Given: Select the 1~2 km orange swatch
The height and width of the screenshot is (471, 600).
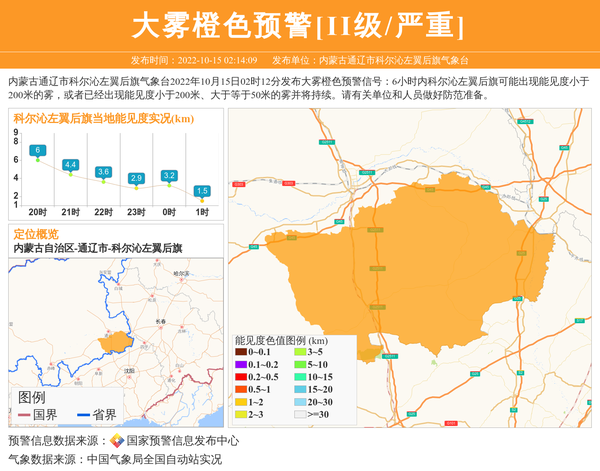Looking at the screenshot, I should (x=240, y=401).
